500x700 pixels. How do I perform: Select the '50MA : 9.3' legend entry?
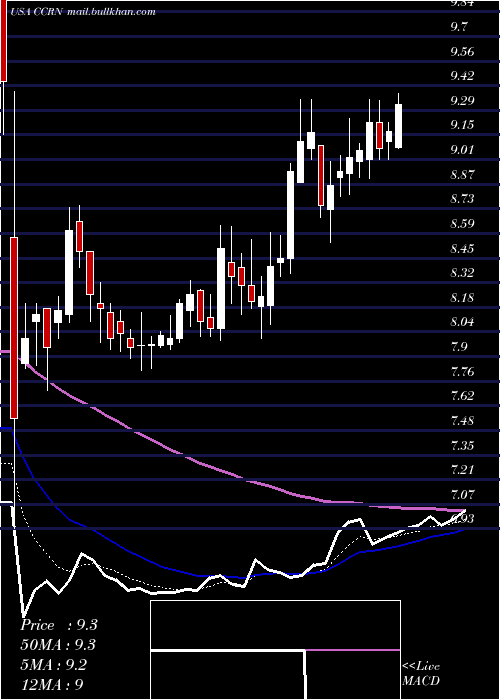tap(58, 645)
